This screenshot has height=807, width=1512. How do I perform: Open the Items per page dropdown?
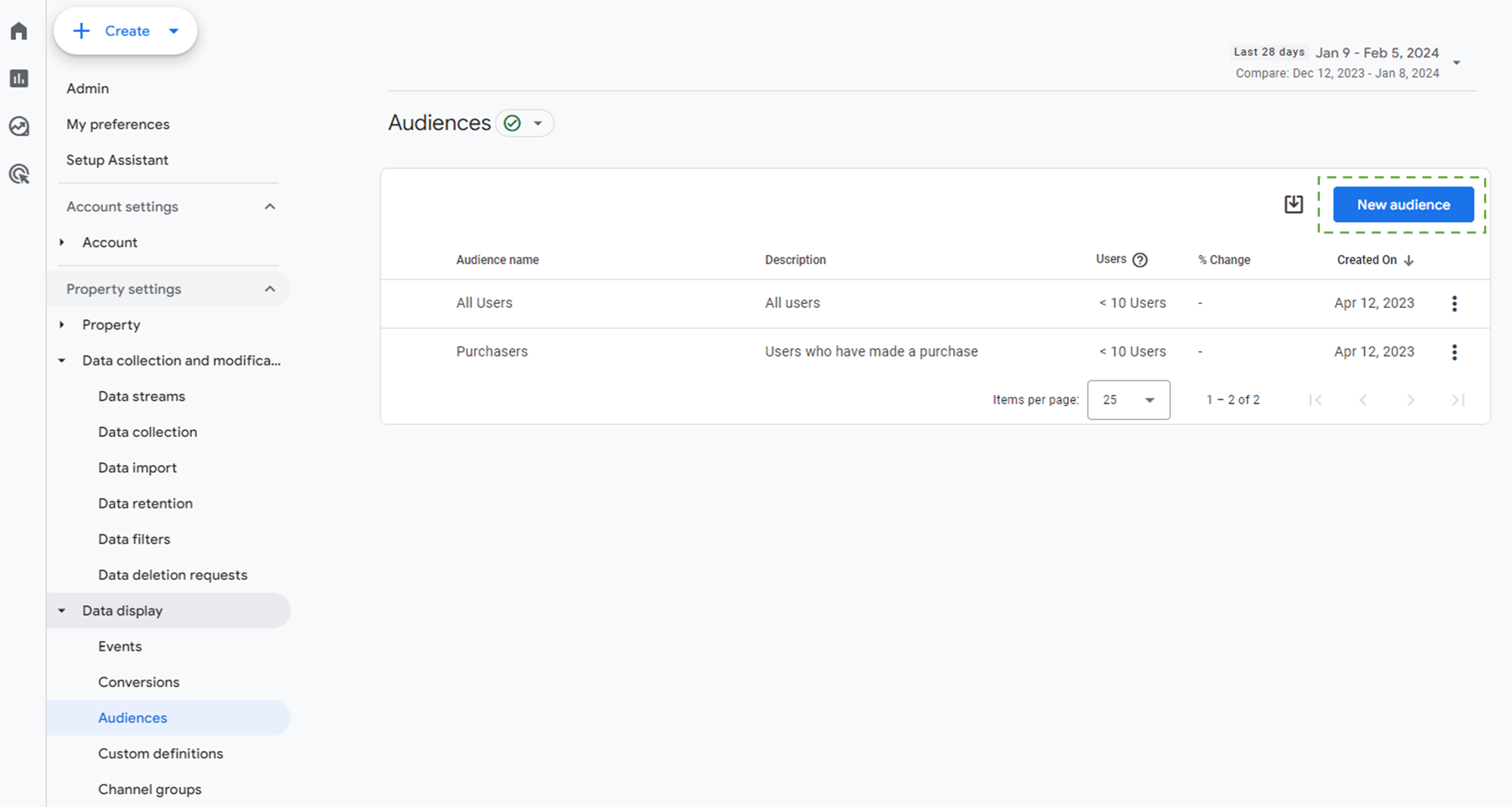[x=1129, y=400]
